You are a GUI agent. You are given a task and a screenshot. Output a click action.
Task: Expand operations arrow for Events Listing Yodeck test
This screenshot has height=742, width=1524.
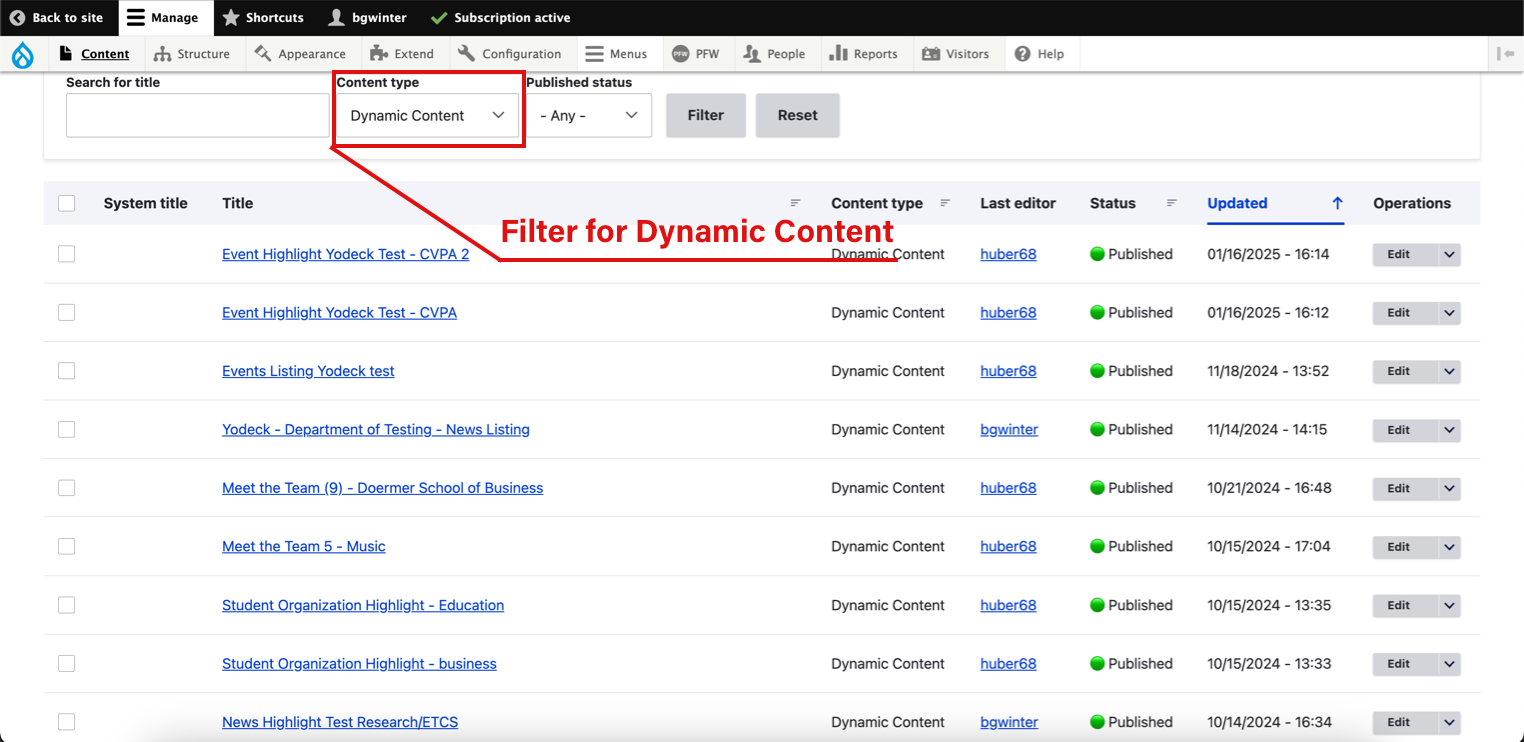1449,372
